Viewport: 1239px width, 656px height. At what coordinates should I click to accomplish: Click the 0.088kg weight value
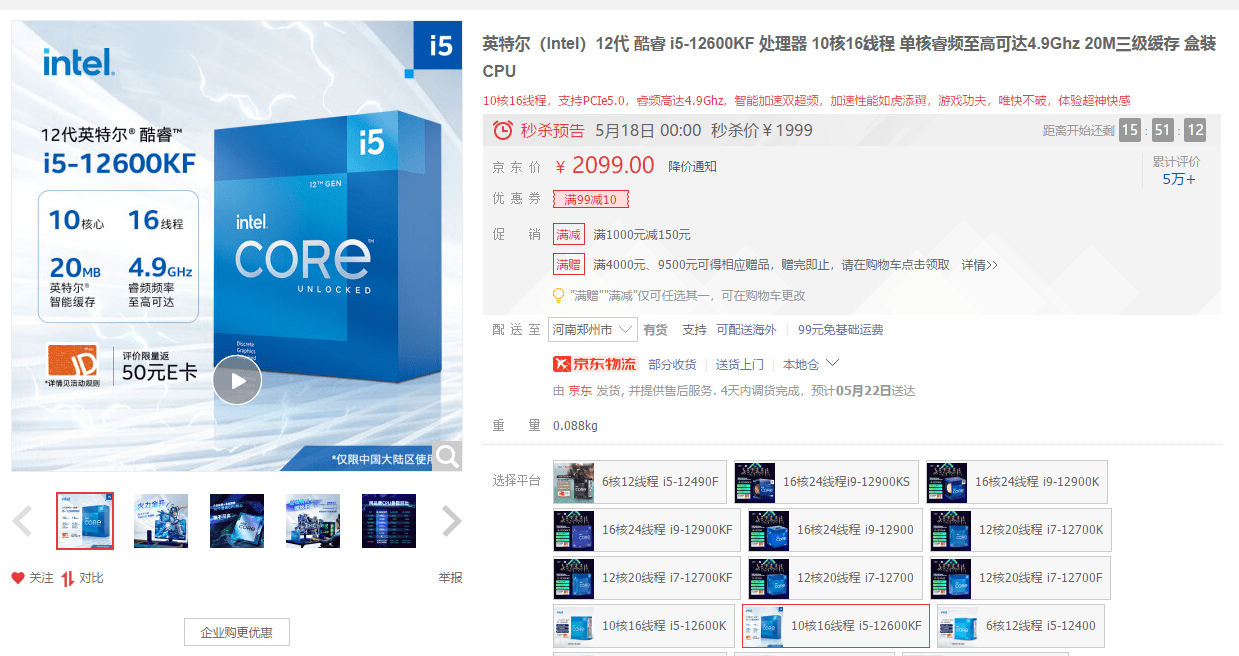coord(575,426)
